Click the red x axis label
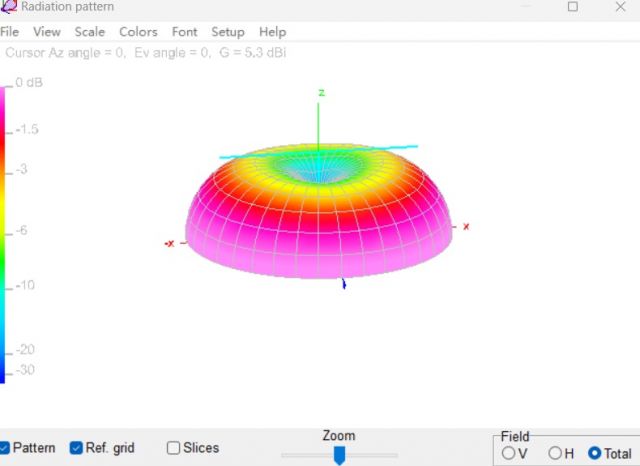The height and width of the screenshot is (466, 640). click(x=466, y=226)
